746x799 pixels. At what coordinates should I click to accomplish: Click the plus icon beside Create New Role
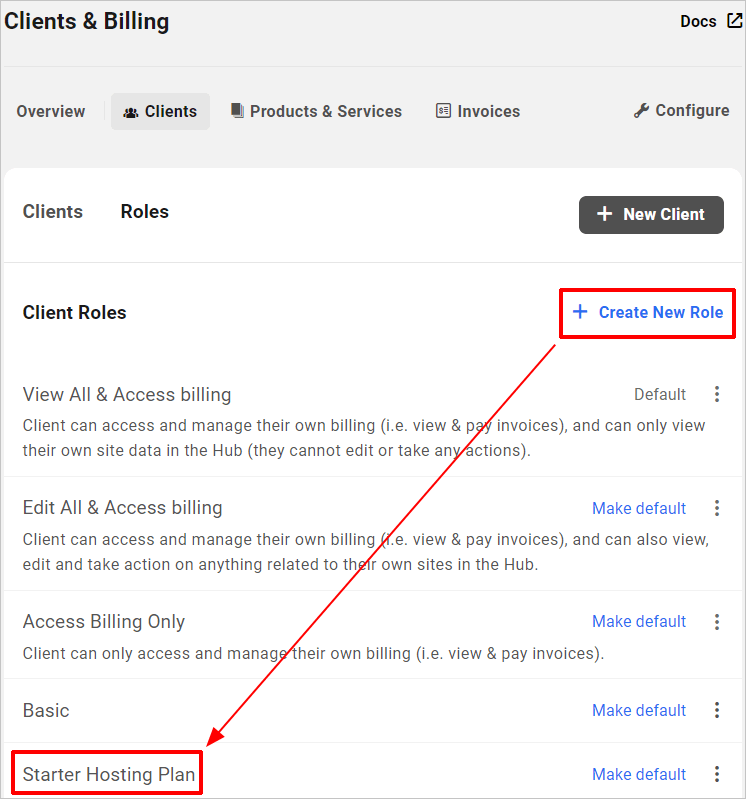580,312
